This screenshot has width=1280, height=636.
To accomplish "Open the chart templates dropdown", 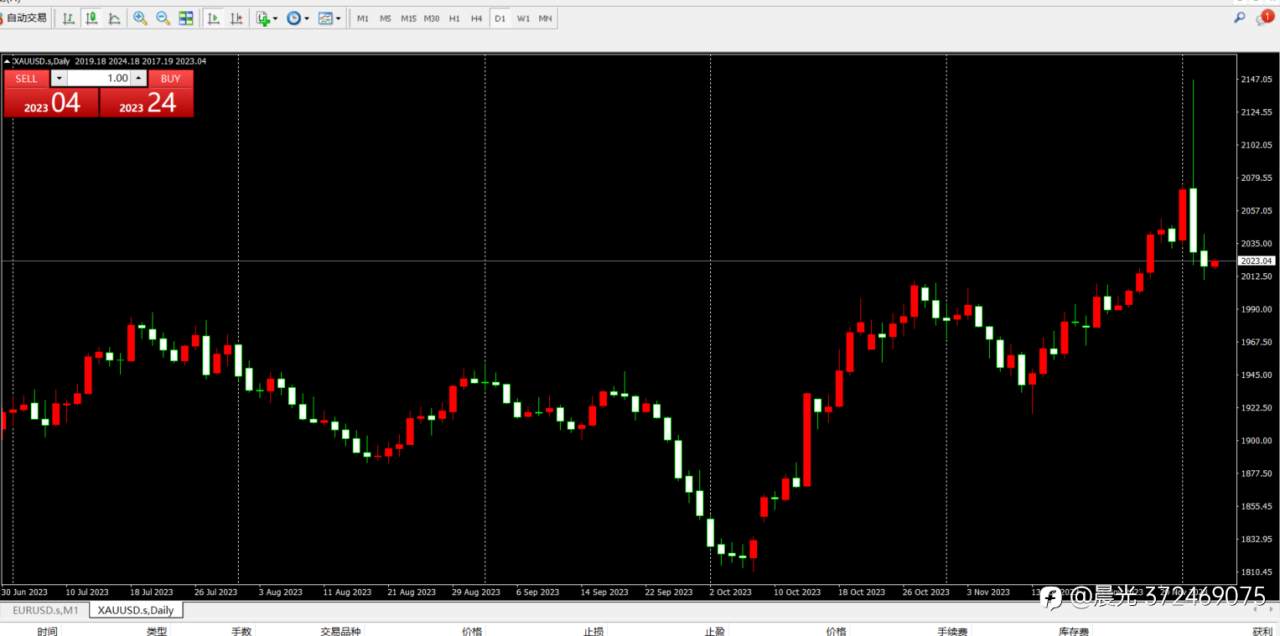I will coord(329,18).
